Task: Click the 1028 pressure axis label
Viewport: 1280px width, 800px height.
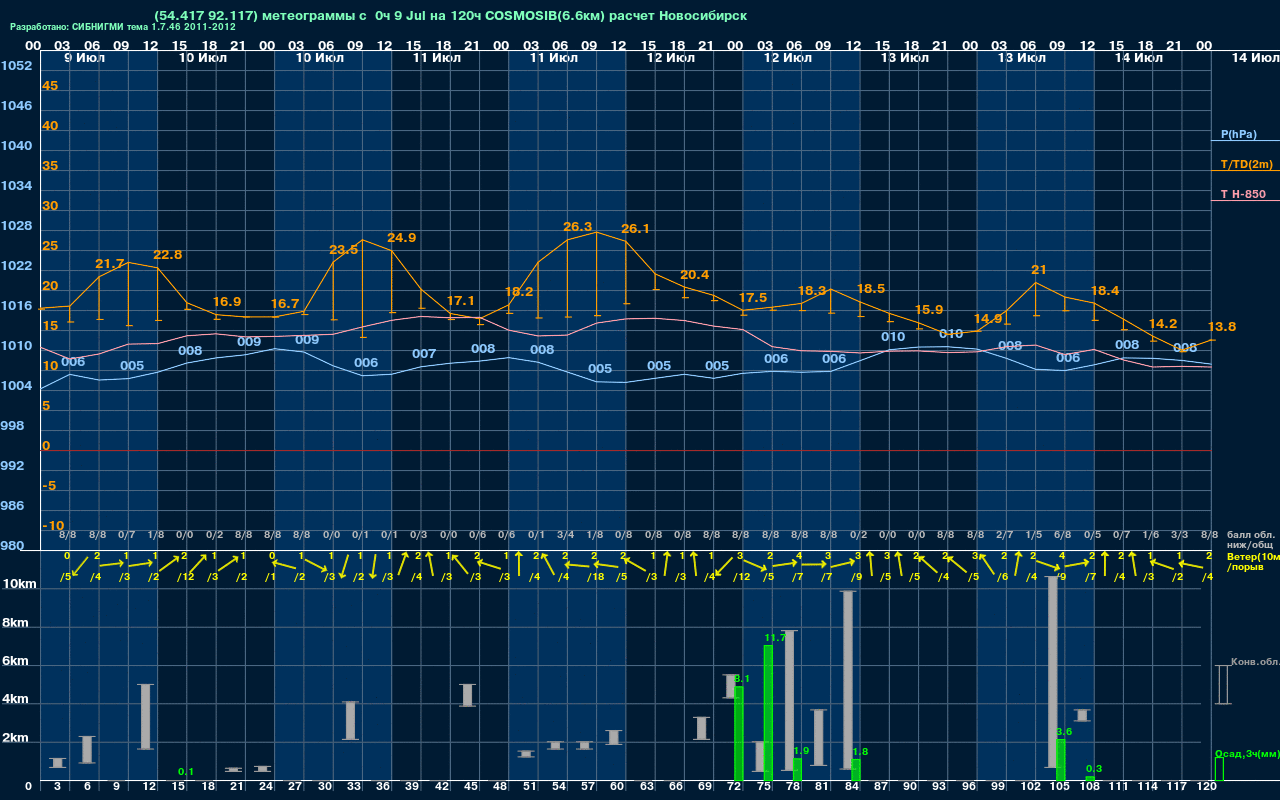Action: [x=16, y=226]
